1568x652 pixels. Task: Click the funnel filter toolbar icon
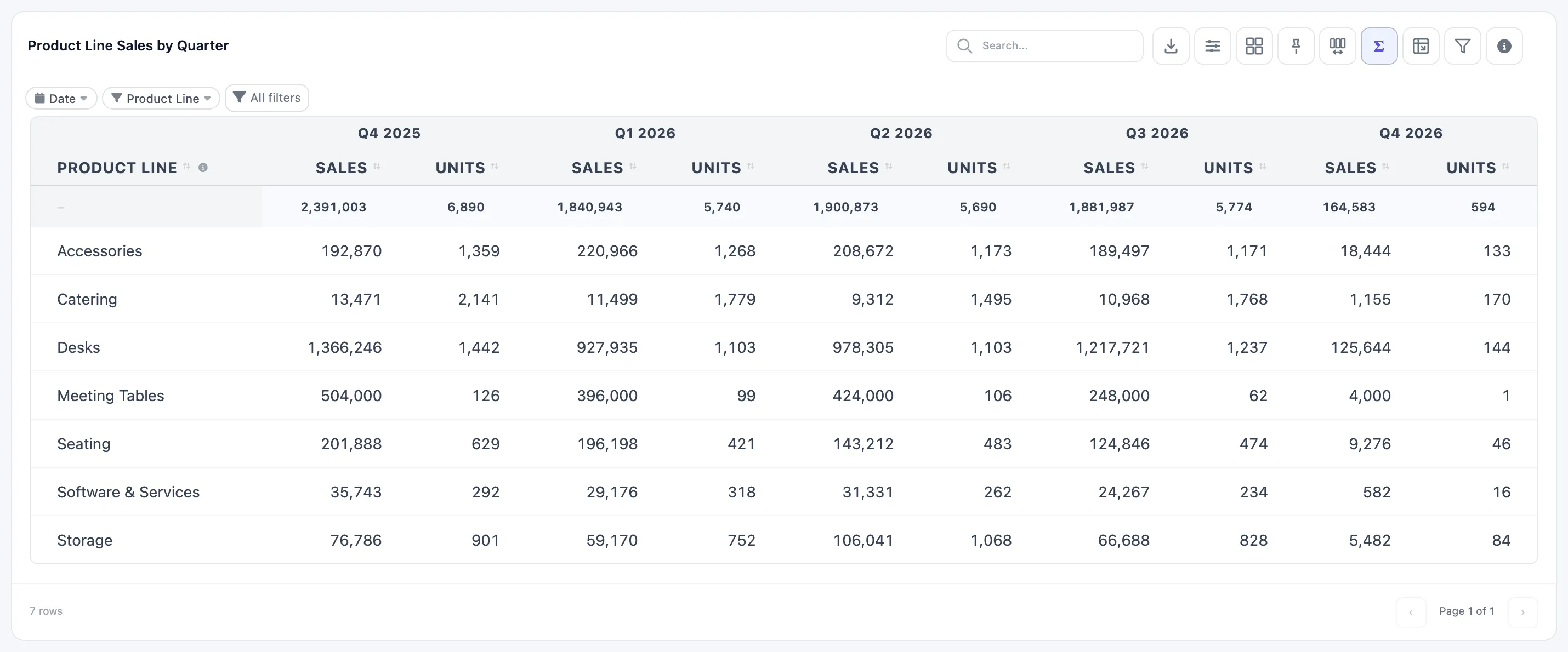(1463, 45)
